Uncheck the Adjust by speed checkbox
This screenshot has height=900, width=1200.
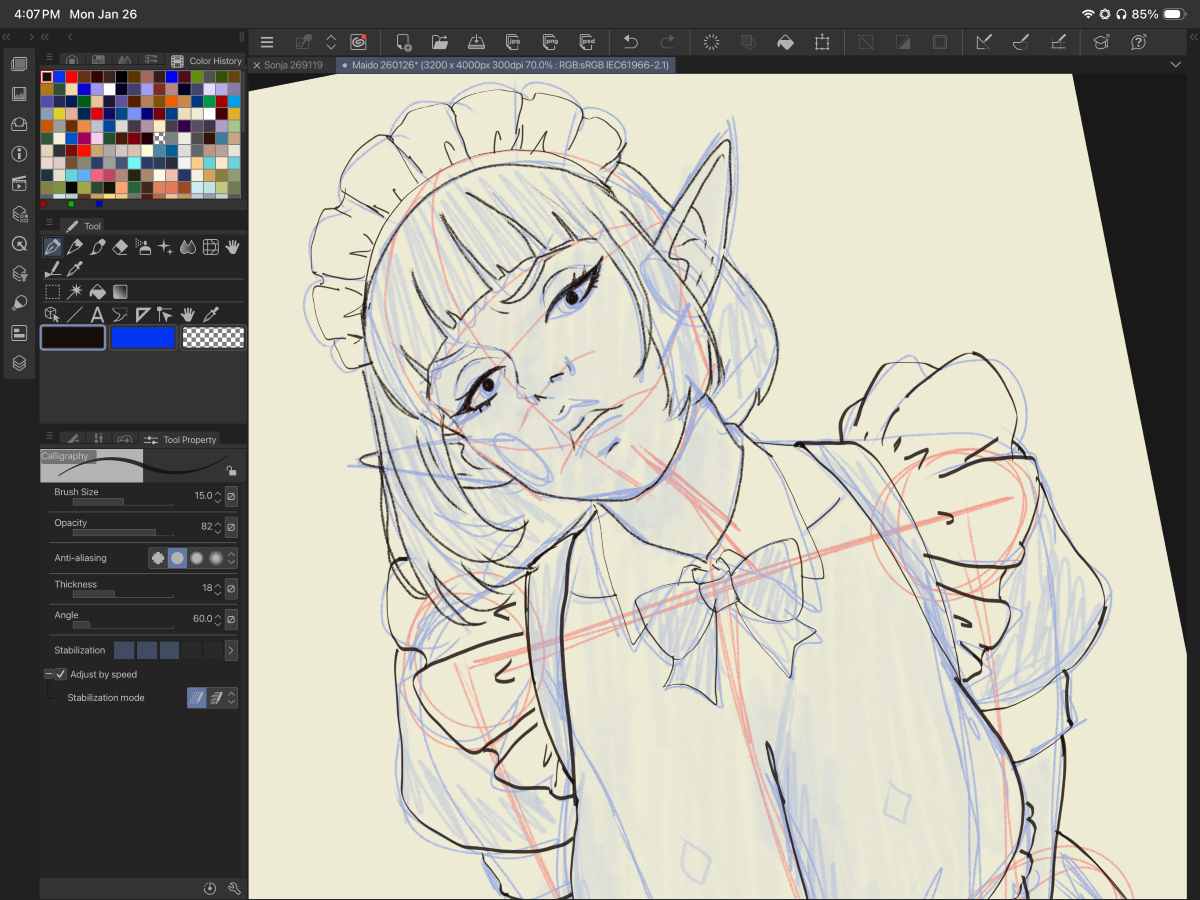[60, 674]
